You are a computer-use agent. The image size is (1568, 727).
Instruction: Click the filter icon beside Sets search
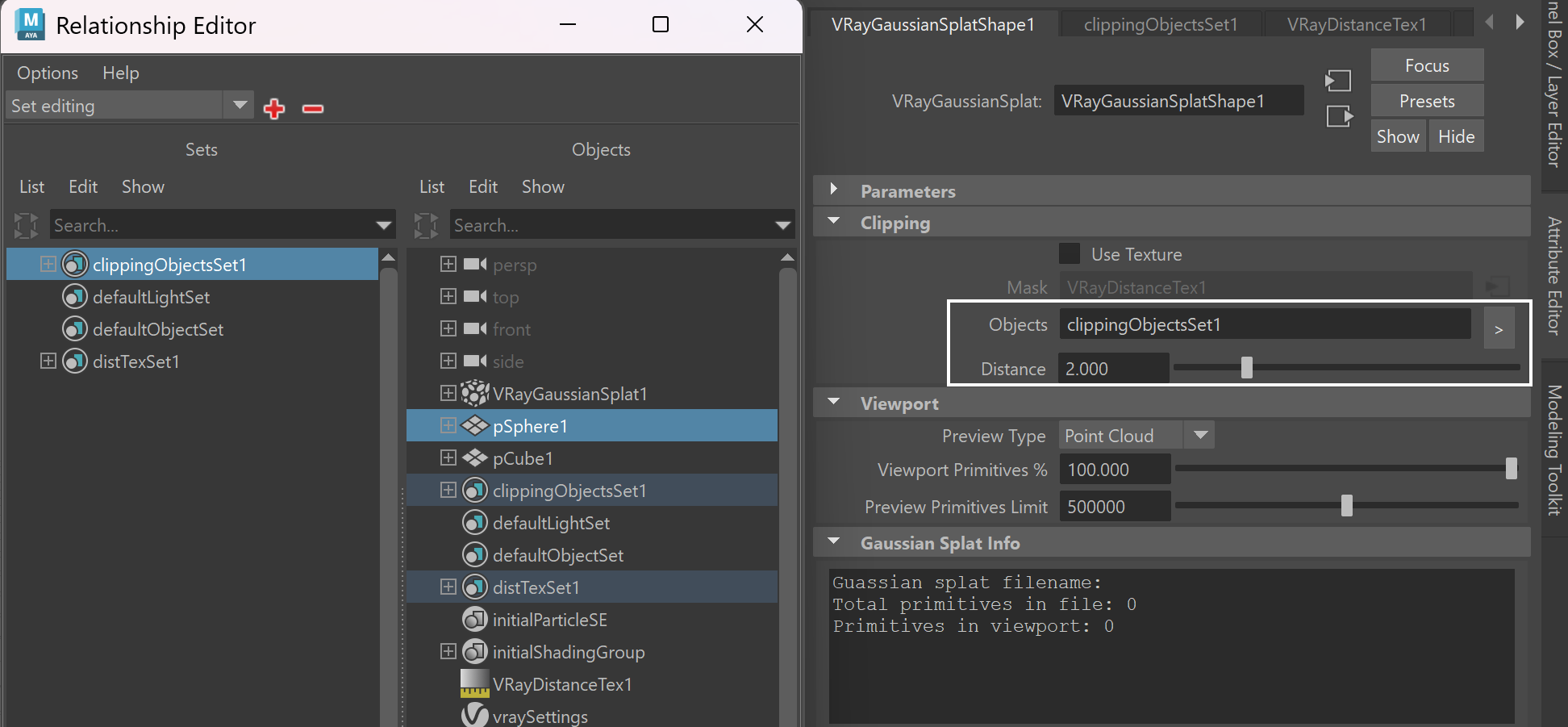pyautogui.click(x=26, y=225)
